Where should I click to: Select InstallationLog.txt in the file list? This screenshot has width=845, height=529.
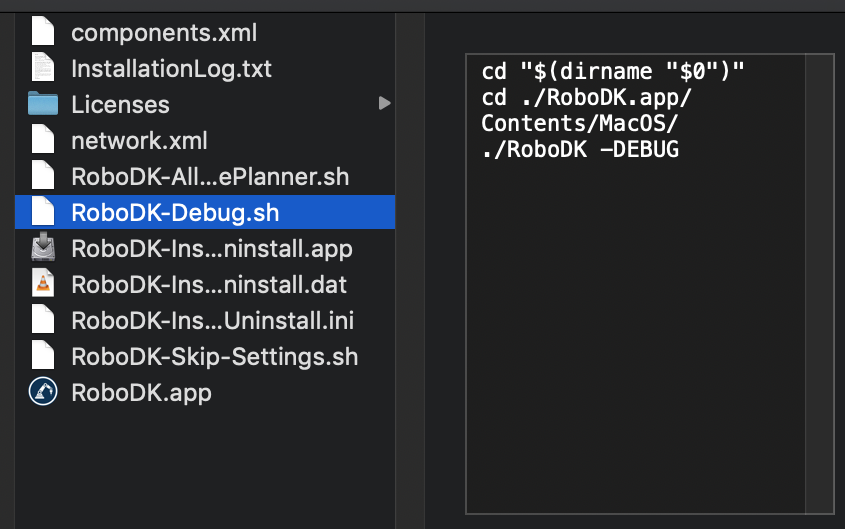click(171, 69)
